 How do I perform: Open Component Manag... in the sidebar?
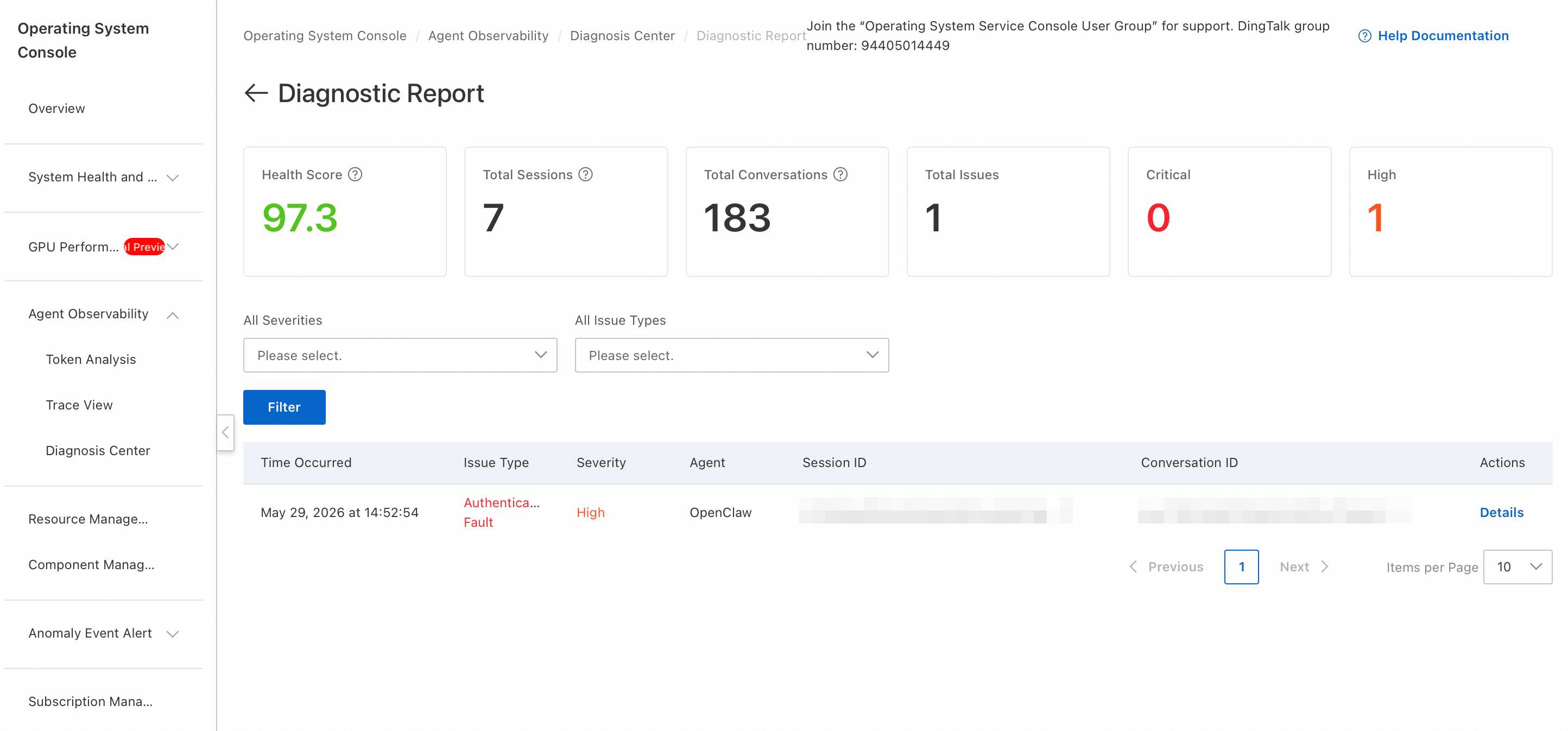click(x=91, y=565)
